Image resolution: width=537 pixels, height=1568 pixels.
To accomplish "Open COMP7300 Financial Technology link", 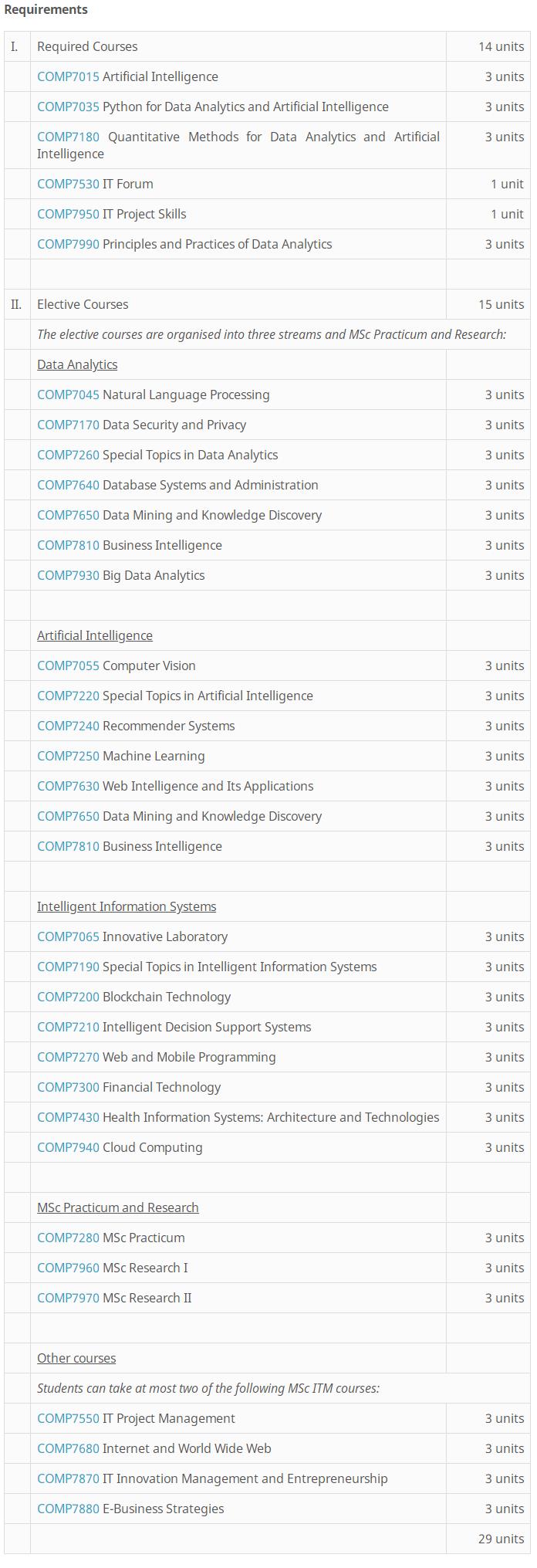I will pos(68,1087).
